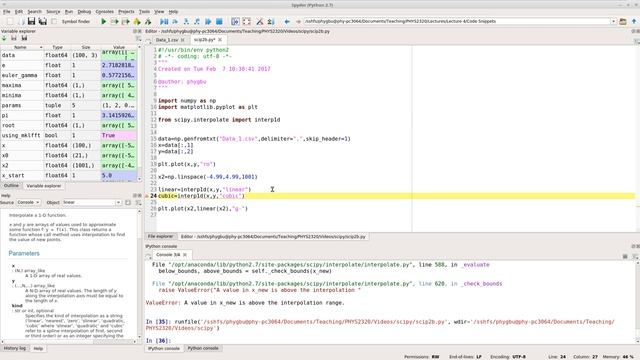Open the Help Source Console dropdown
Image resolution: width=640 pixels, height=360 pixels.
click(x=28, y=202)
